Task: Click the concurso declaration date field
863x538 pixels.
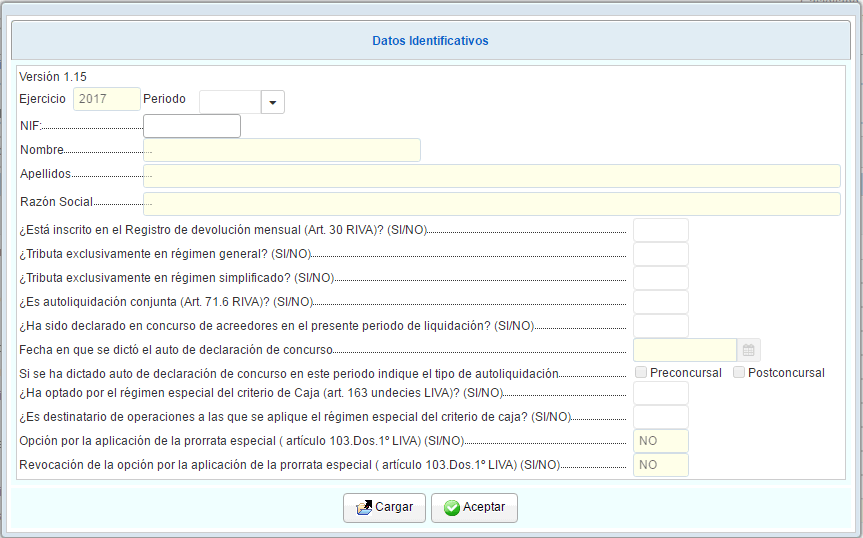Action: pos(685,350)
